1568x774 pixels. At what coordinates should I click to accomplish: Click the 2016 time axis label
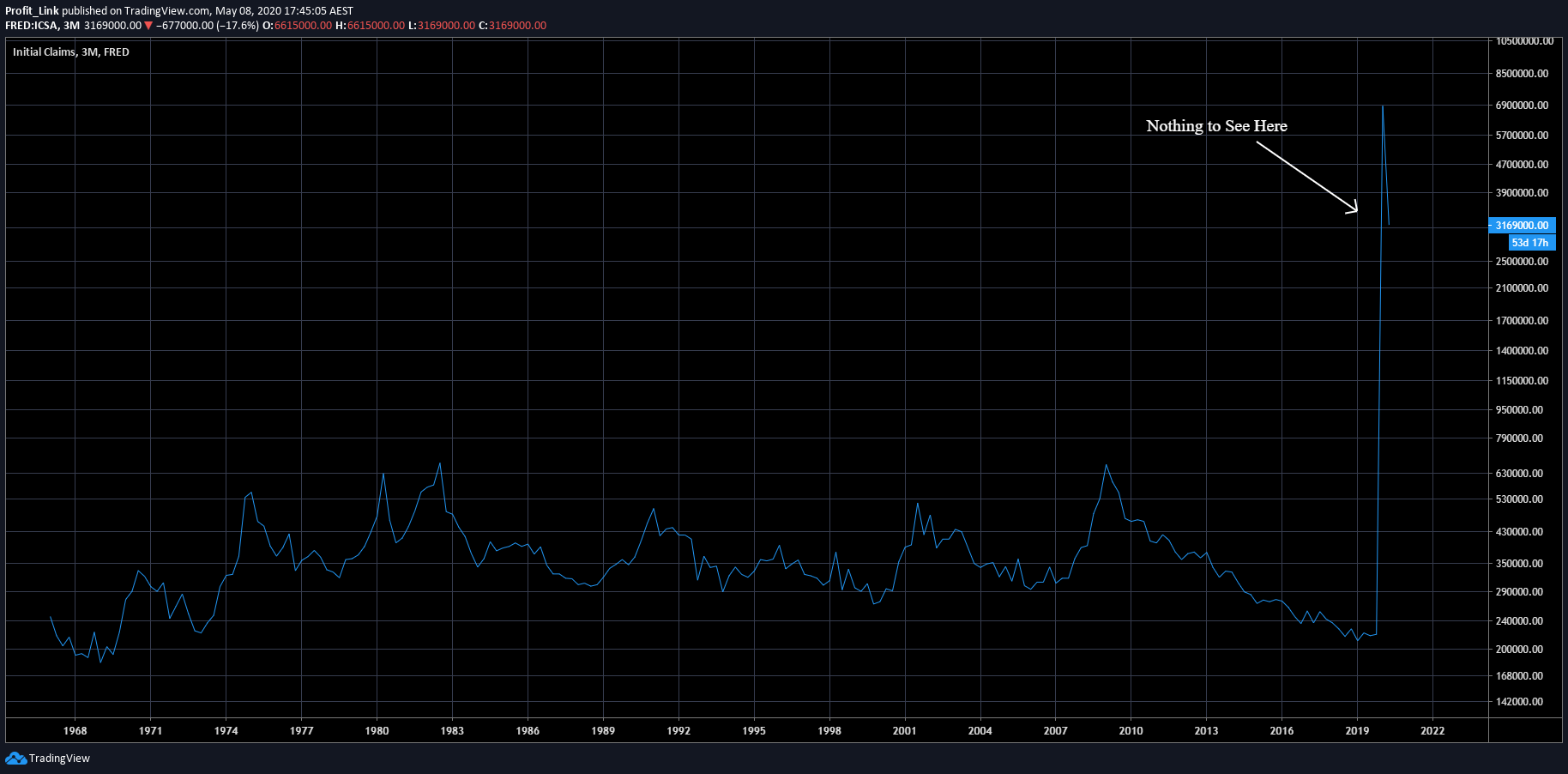(x=1282, y=730)
